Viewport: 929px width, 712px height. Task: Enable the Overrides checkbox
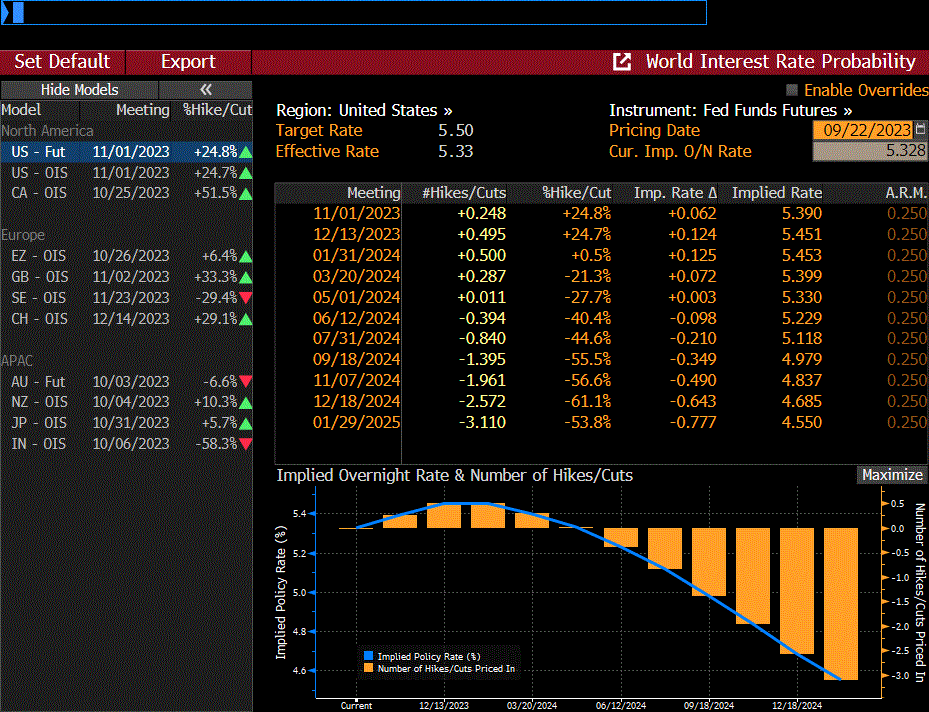[x=792, y=90]
